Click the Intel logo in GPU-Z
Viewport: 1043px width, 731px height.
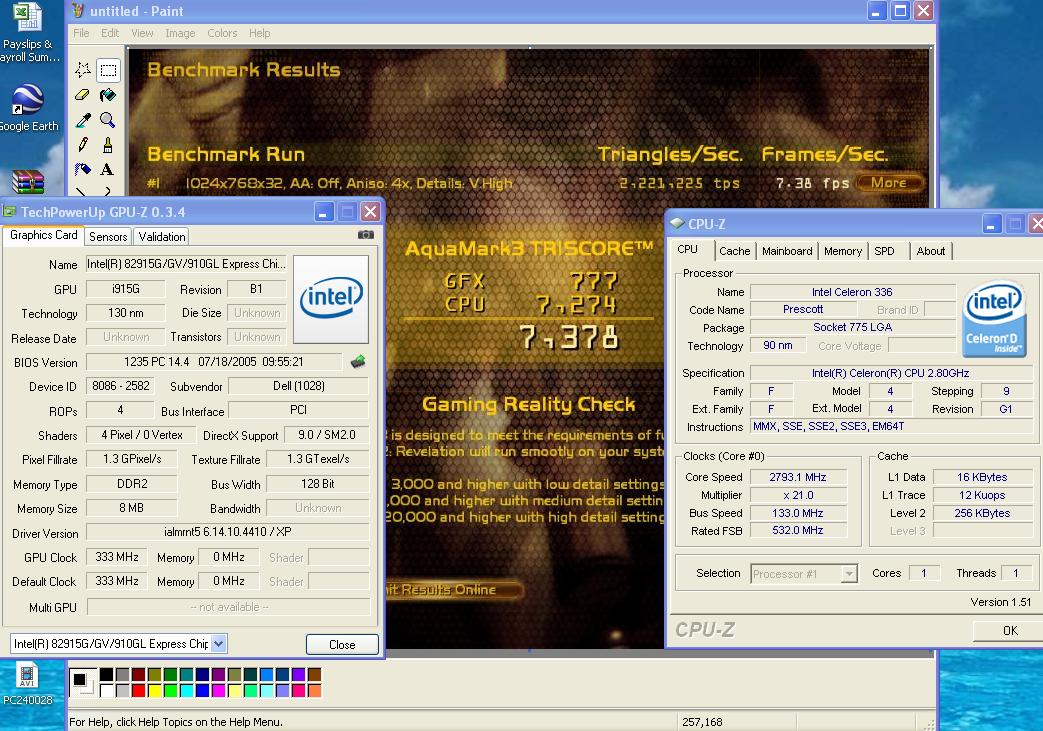(x=331, y=299)
